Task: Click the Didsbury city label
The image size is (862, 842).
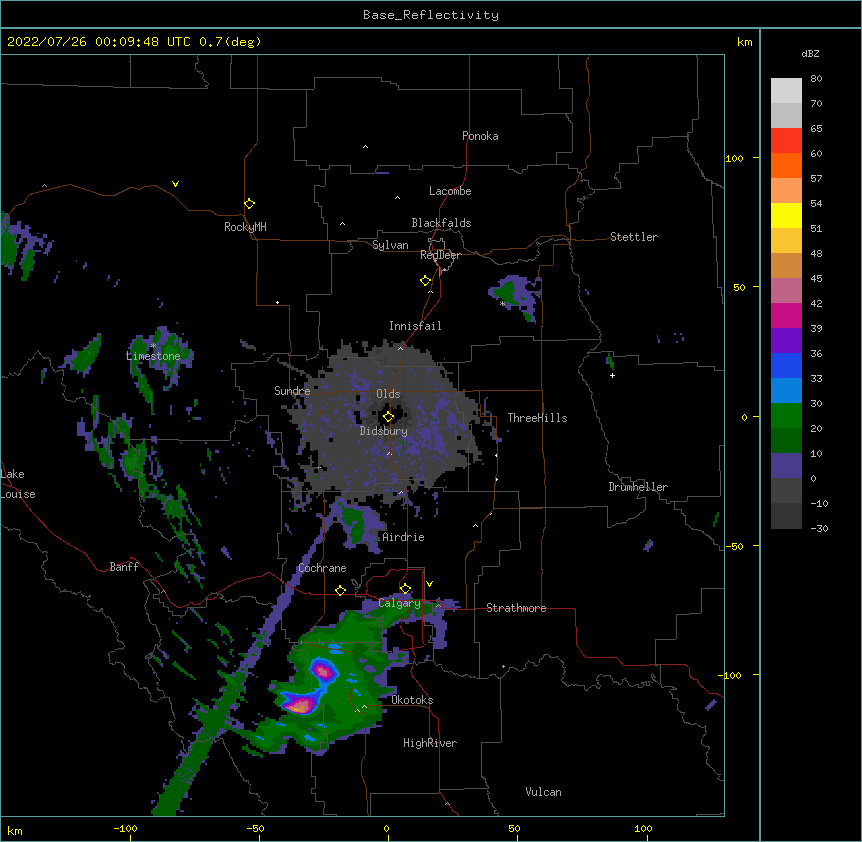Action: pos(384,431)
